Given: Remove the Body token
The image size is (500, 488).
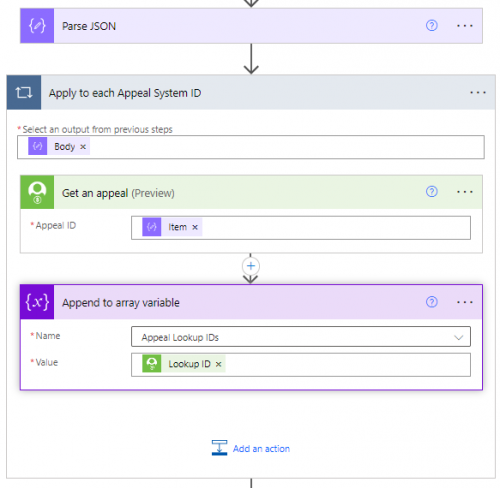Looking at the screenshot, I should (83, 147).
